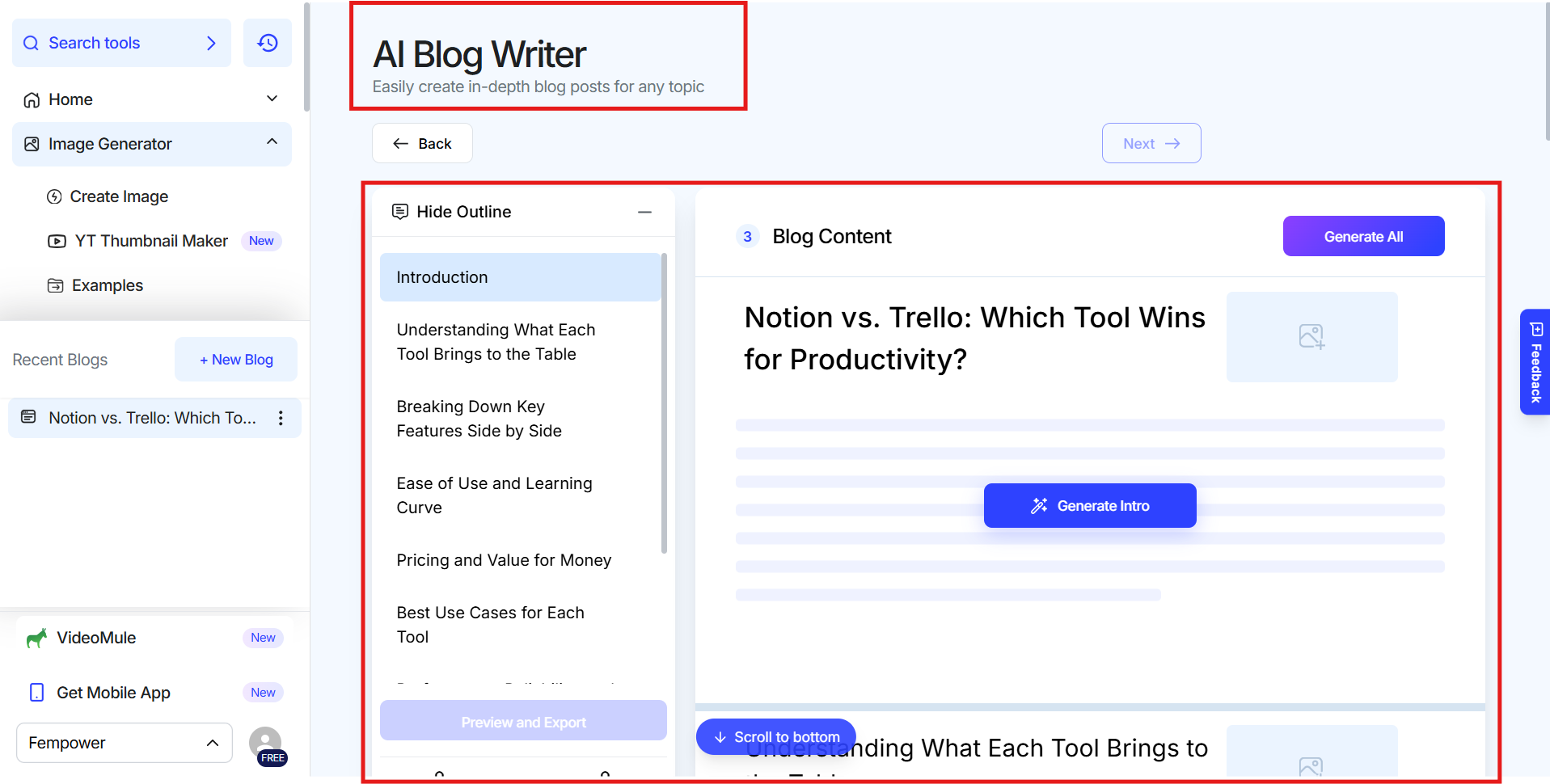Click the user avatar with FREE badge
The height and width of the screenshot is (784, 1550).
click(266, 744)
